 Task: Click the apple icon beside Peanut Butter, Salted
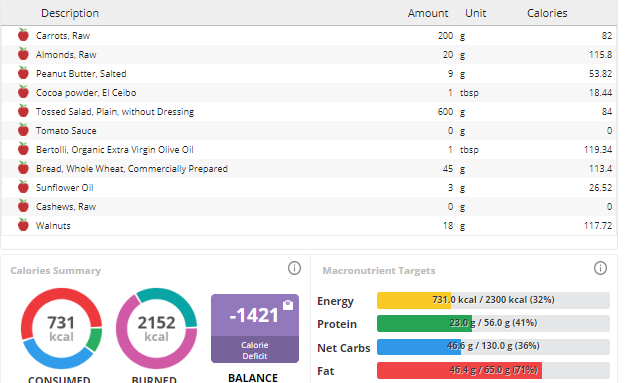24,73
